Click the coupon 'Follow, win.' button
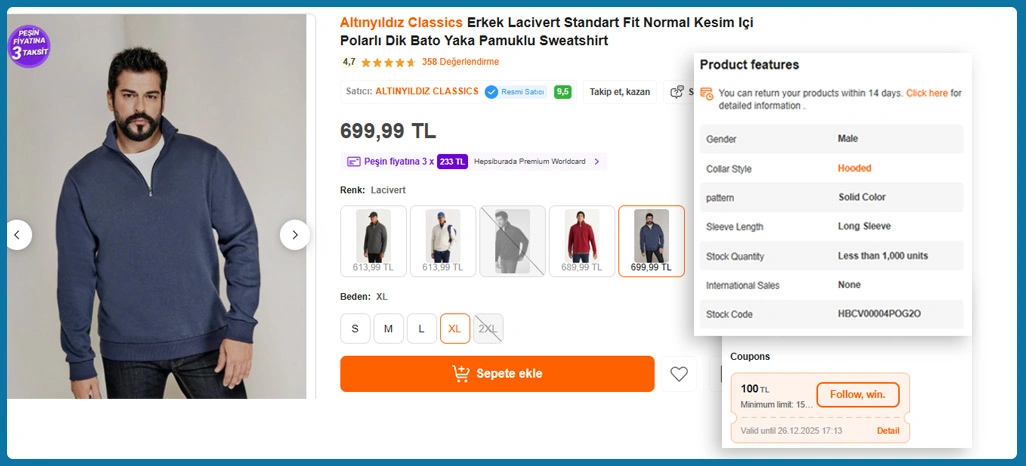 coord(857,394)
